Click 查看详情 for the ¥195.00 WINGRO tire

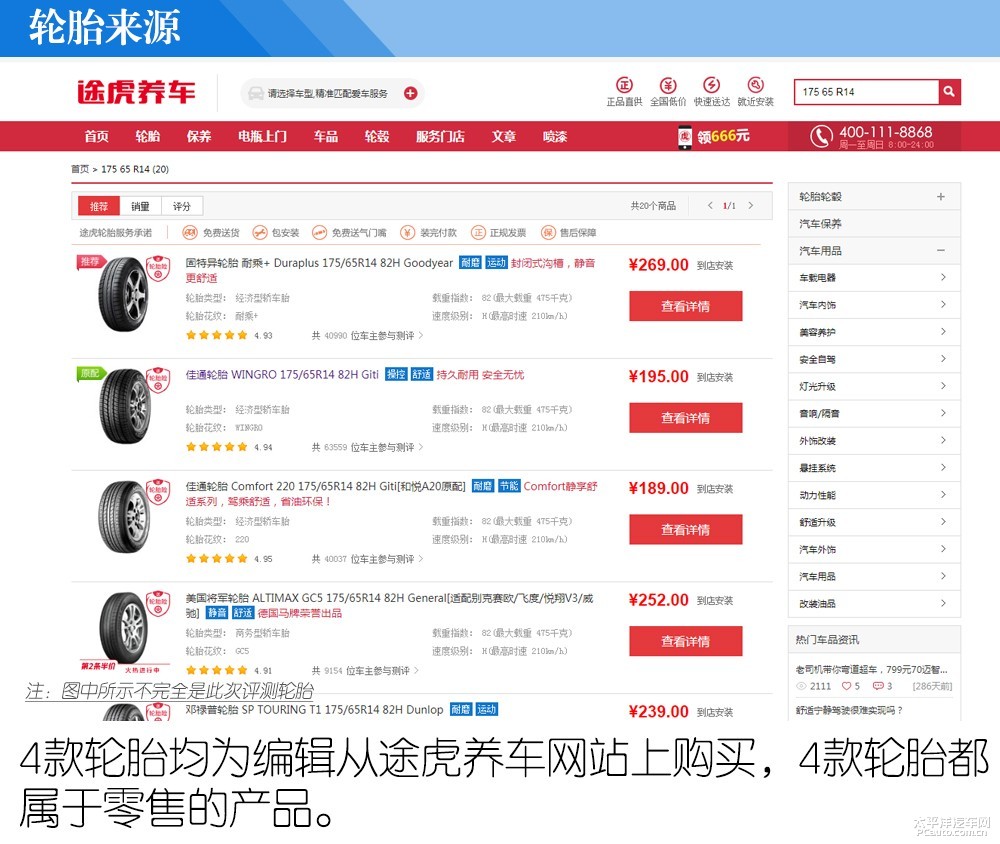[686, 418]
